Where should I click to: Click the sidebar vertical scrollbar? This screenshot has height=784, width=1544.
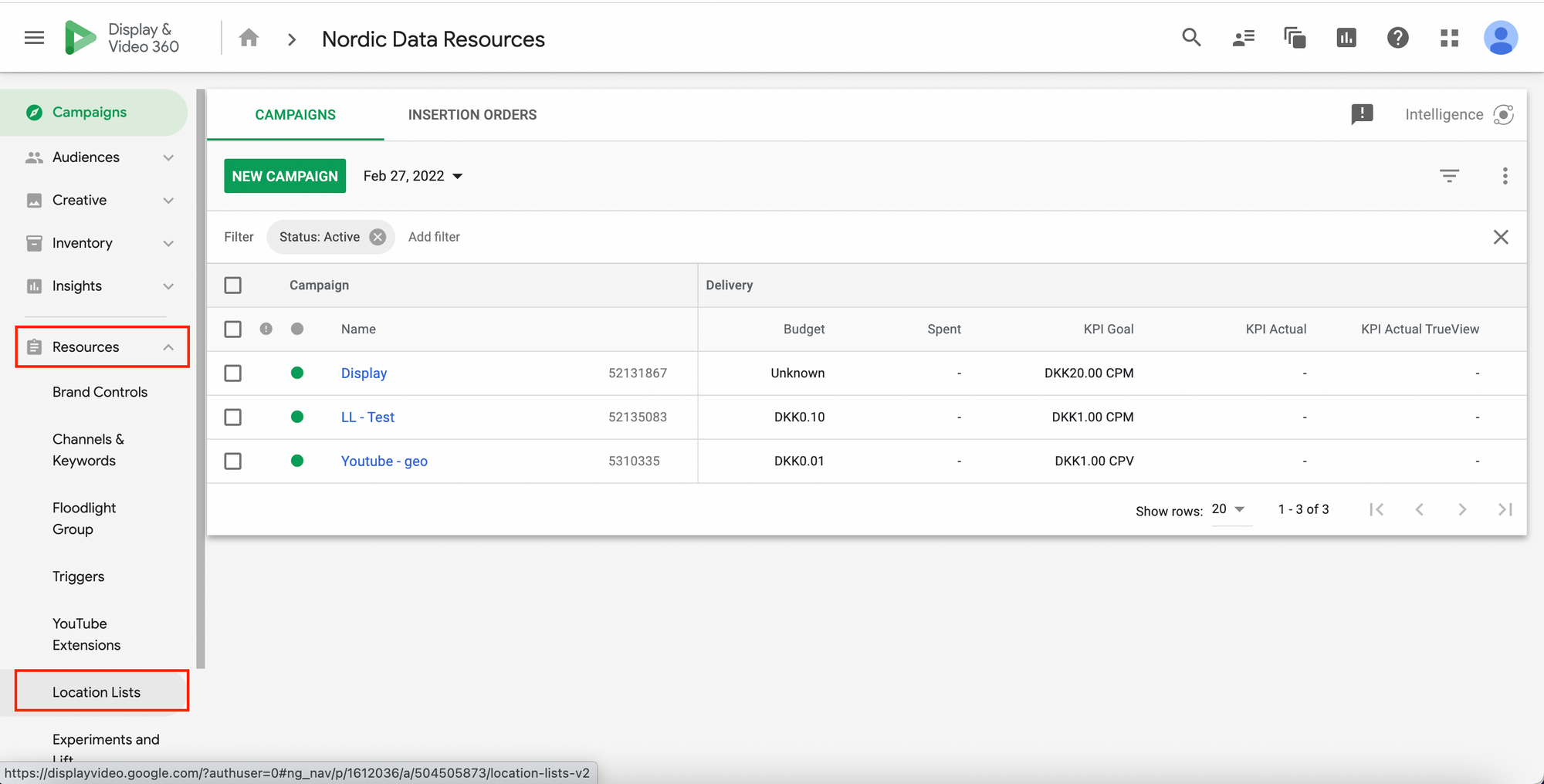[201, 378]
